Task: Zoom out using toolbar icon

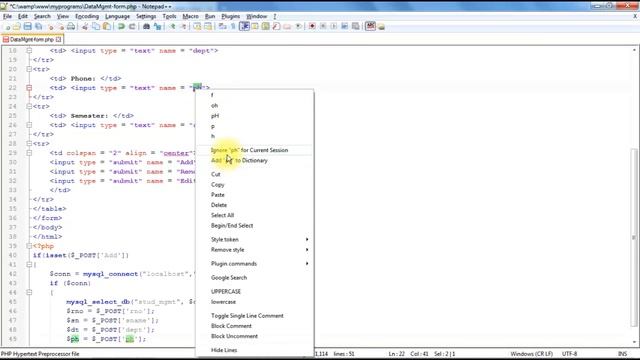Action: coord(184,27)
